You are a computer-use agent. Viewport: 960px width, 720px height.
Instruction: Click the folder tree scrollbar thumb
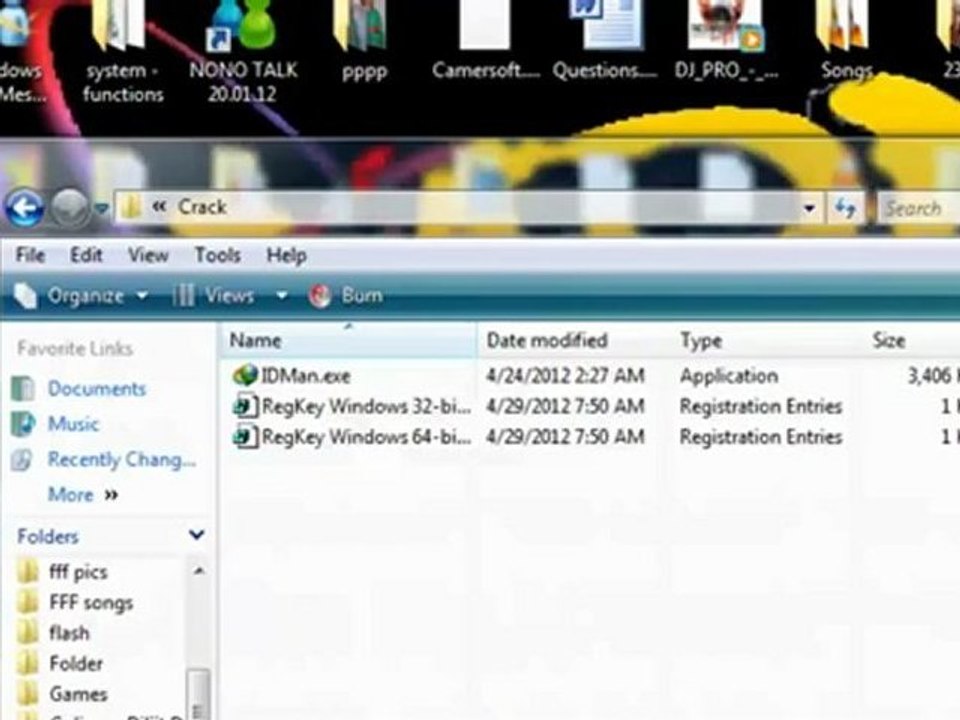199,695
